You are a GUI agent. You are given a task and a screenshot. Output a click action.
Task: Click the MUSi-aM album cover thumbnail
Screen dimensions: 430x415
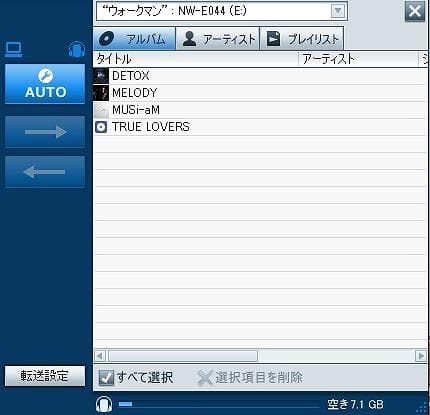[101, 110]
